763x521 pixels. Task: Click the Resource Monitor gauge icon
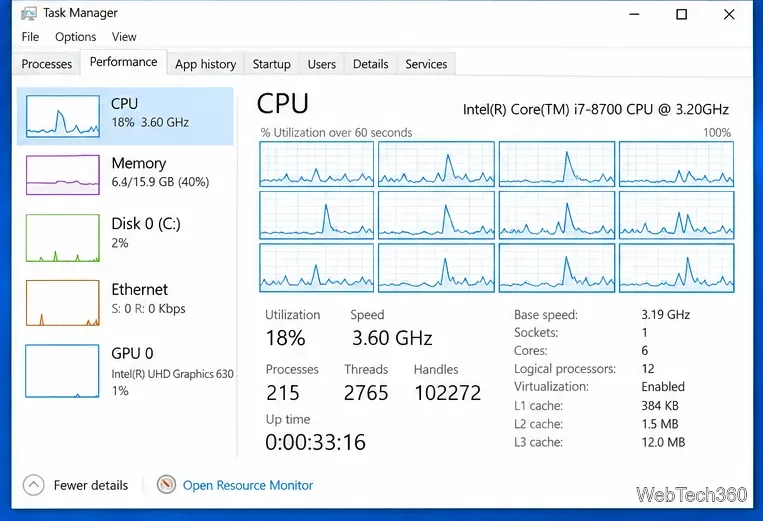[166, 485]
